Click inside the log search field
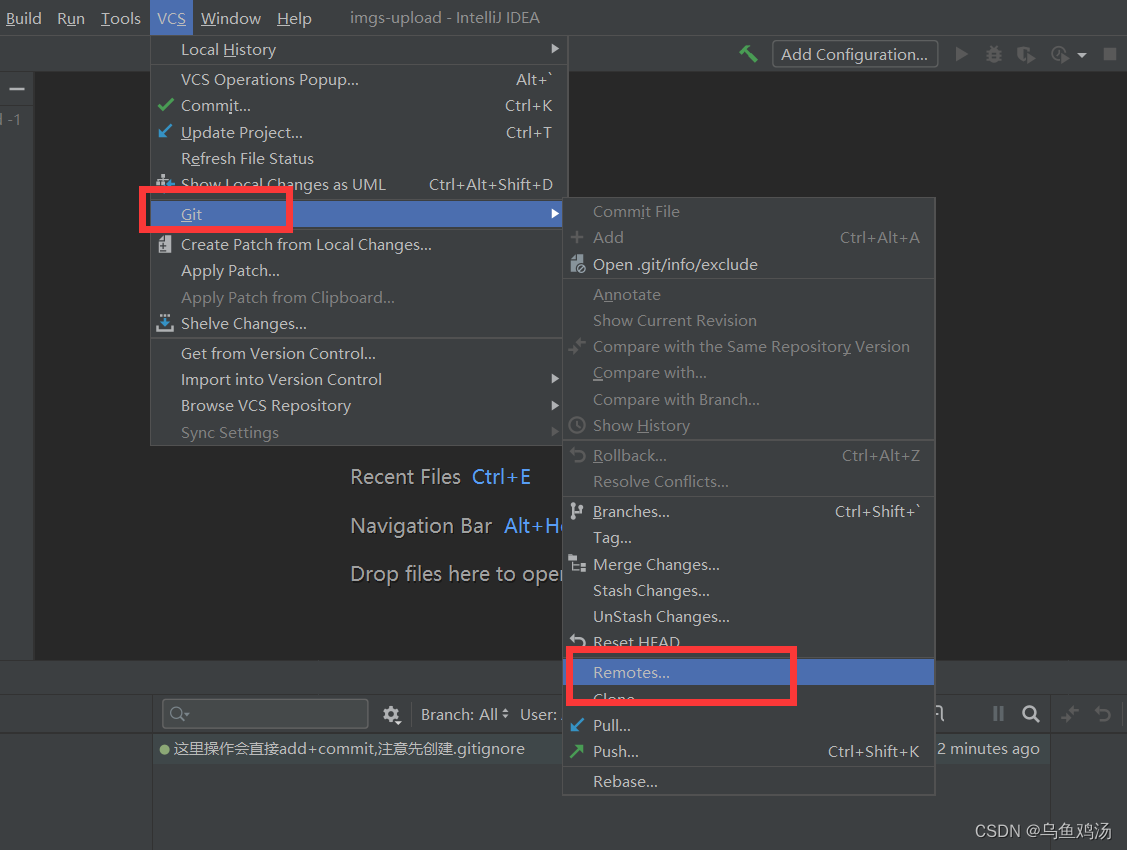 tap(265, 714)
